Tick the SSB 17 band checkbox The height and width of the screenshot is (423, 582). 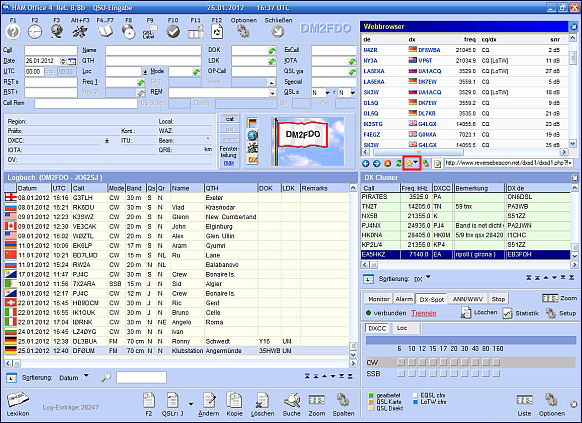click(443, 373)
